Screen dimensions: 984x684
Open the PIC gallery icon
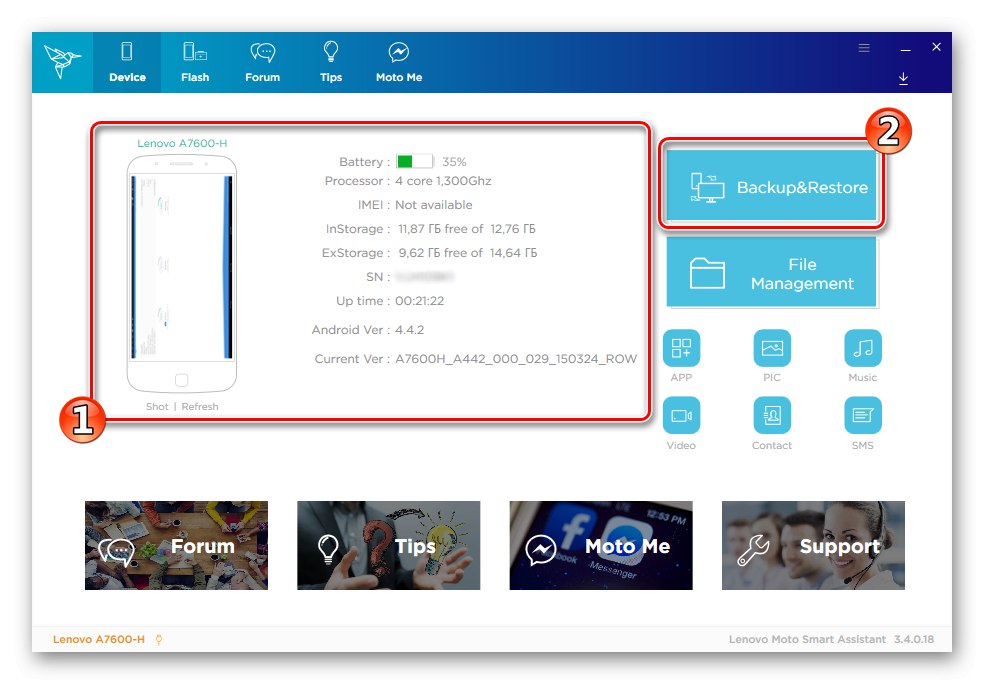point(772,348)
